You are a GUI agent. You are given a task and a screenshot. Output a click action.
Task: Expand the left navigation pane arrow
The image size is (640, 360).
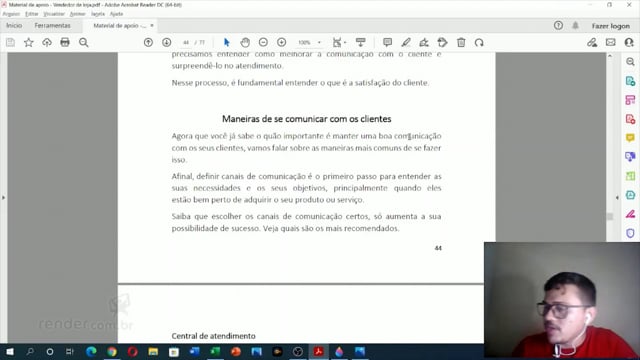[x=3, y=198]
